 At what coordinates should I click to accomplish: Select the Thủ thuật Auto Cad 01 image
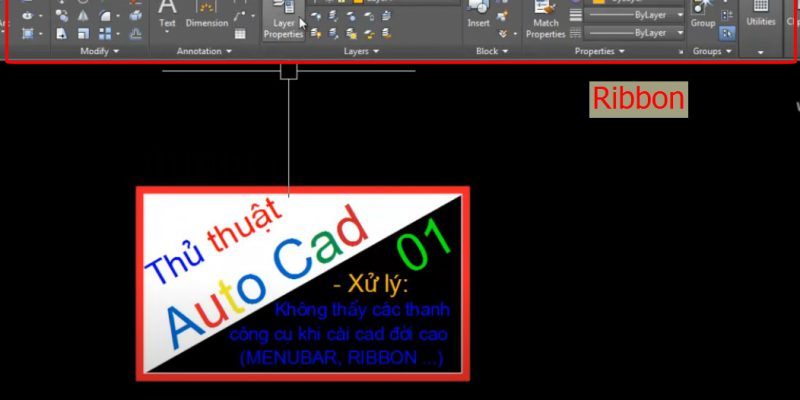pyautogui.click(x=303, y=284)
